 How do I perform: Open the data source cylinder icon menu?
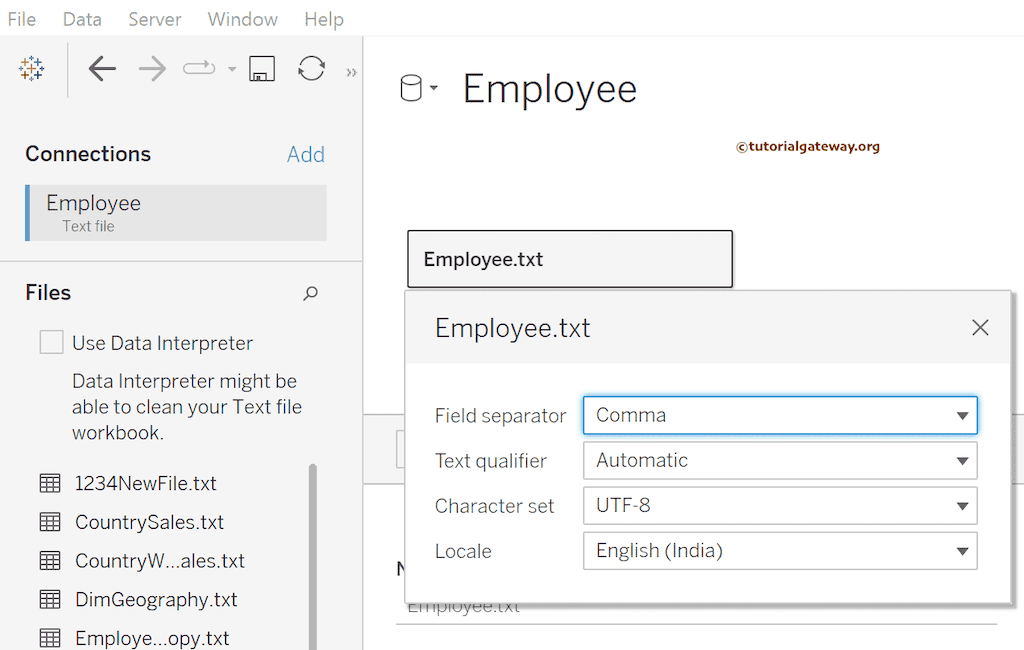[415, 87]
